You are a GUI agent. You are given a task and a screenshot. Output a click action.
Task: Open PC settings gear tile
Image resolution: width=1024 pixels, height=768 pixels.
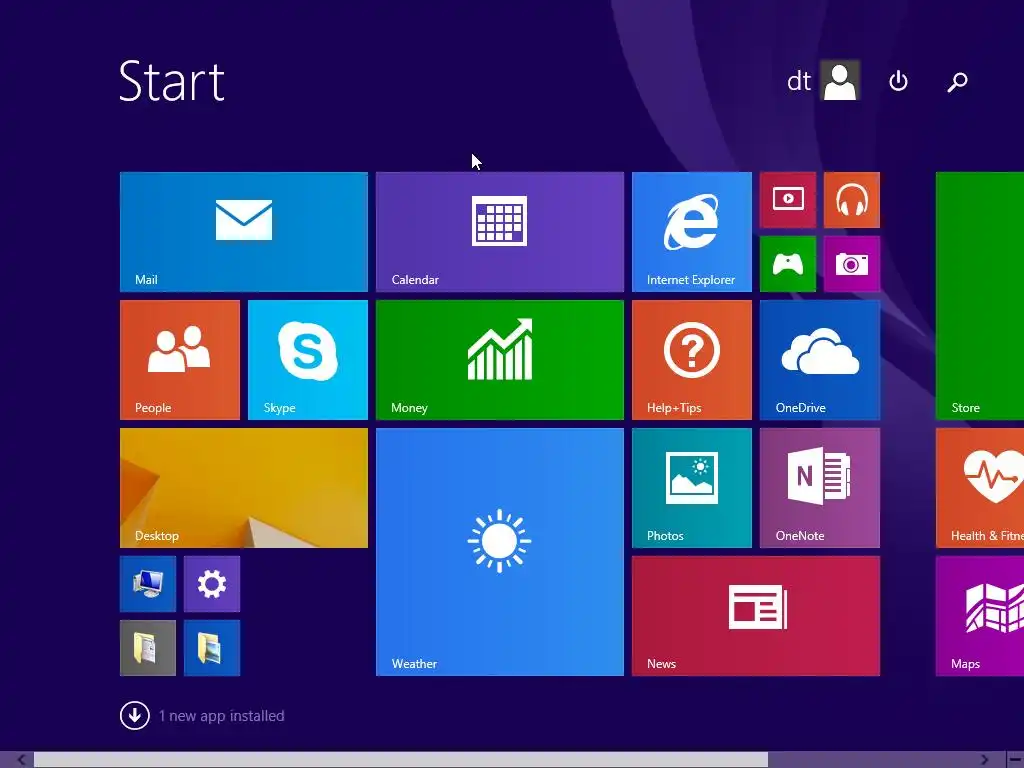pos(212,584)
